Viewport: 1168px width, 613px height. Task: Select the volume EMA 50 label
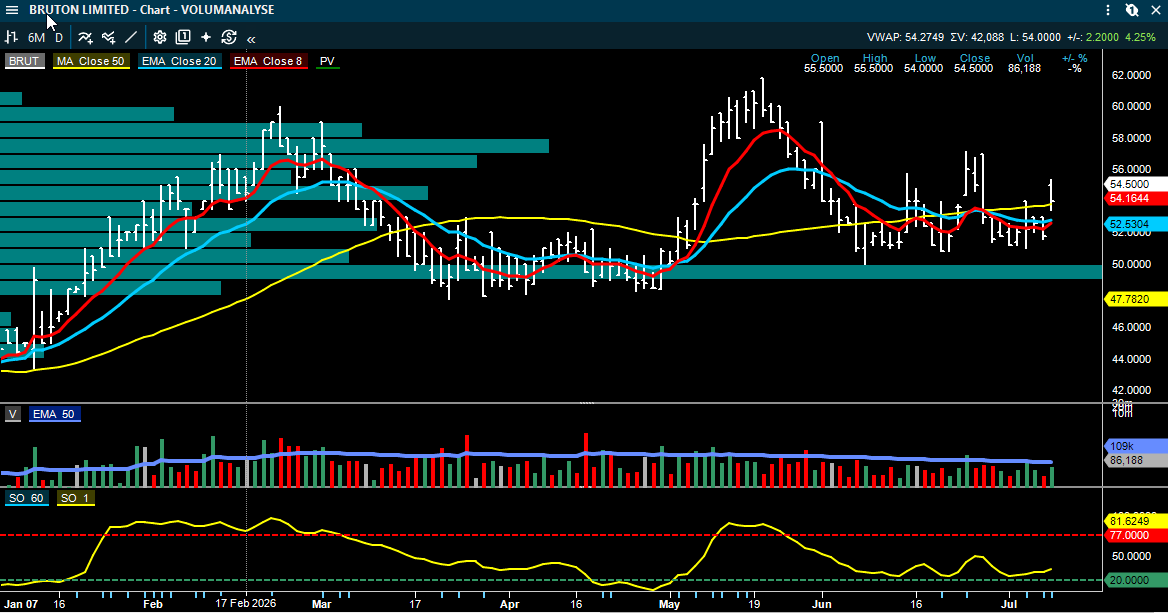(x=54, y=414)
